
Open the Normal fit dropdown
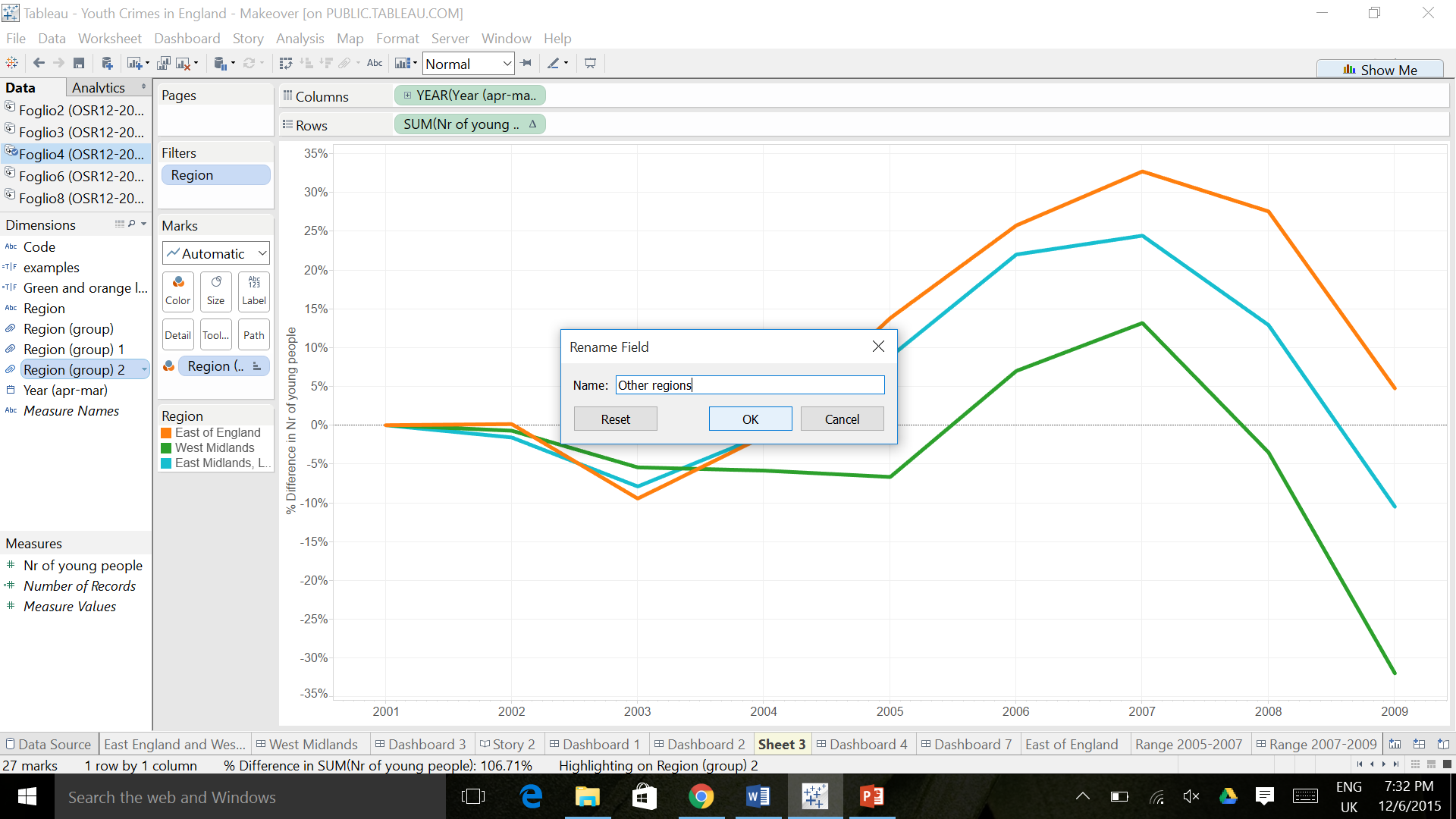pos(507,64)
